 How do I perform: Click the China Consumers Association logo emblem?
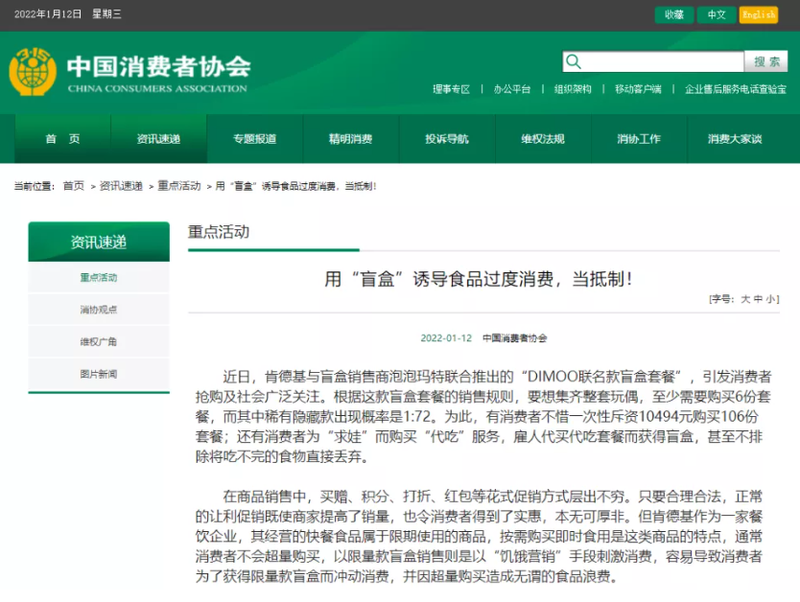point(33,72)
